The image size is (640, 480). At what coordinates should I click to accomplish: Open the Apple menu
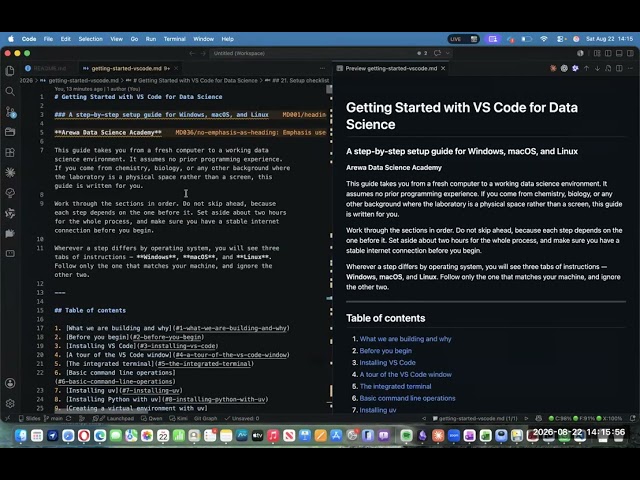pos(11,39)
